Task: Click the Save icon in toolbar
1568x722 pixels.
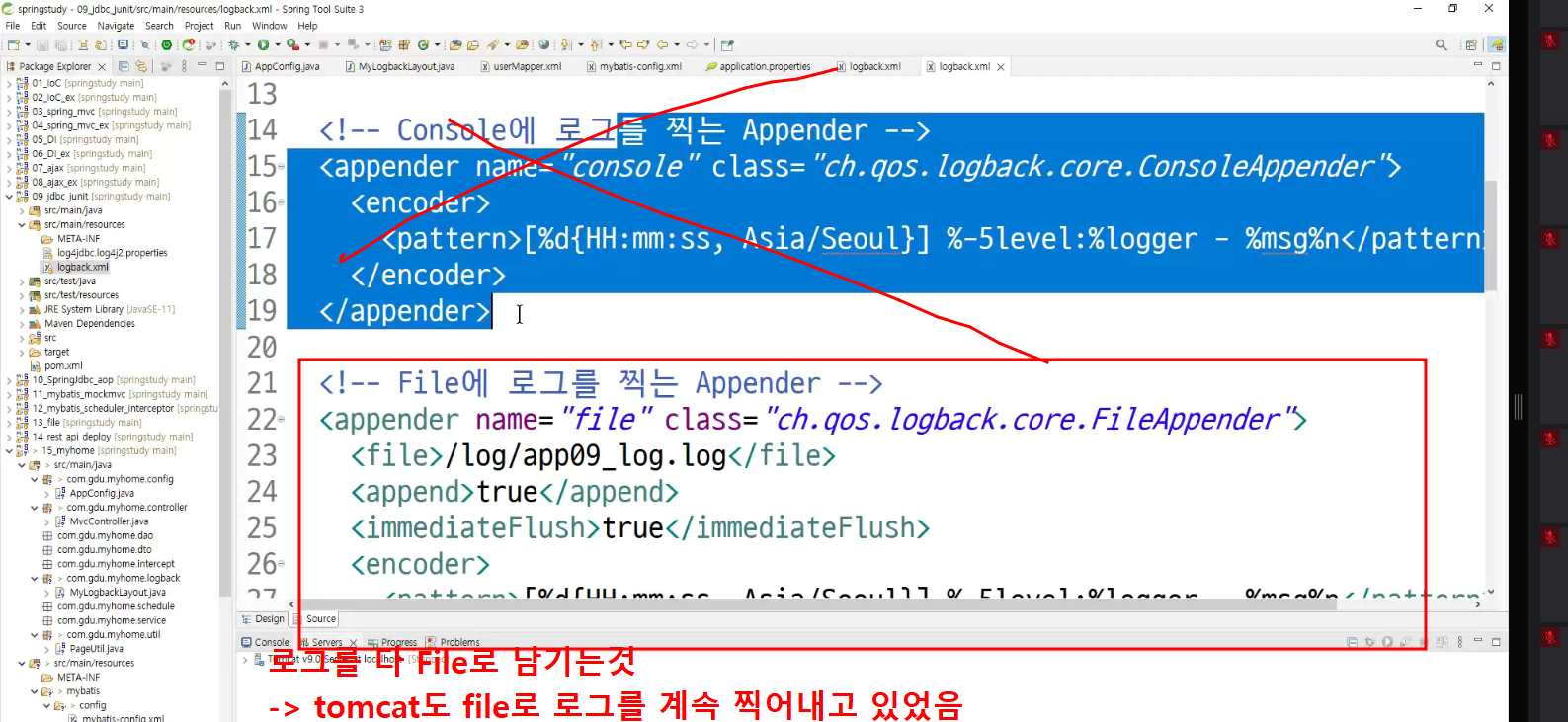Action: pos(43,44)
